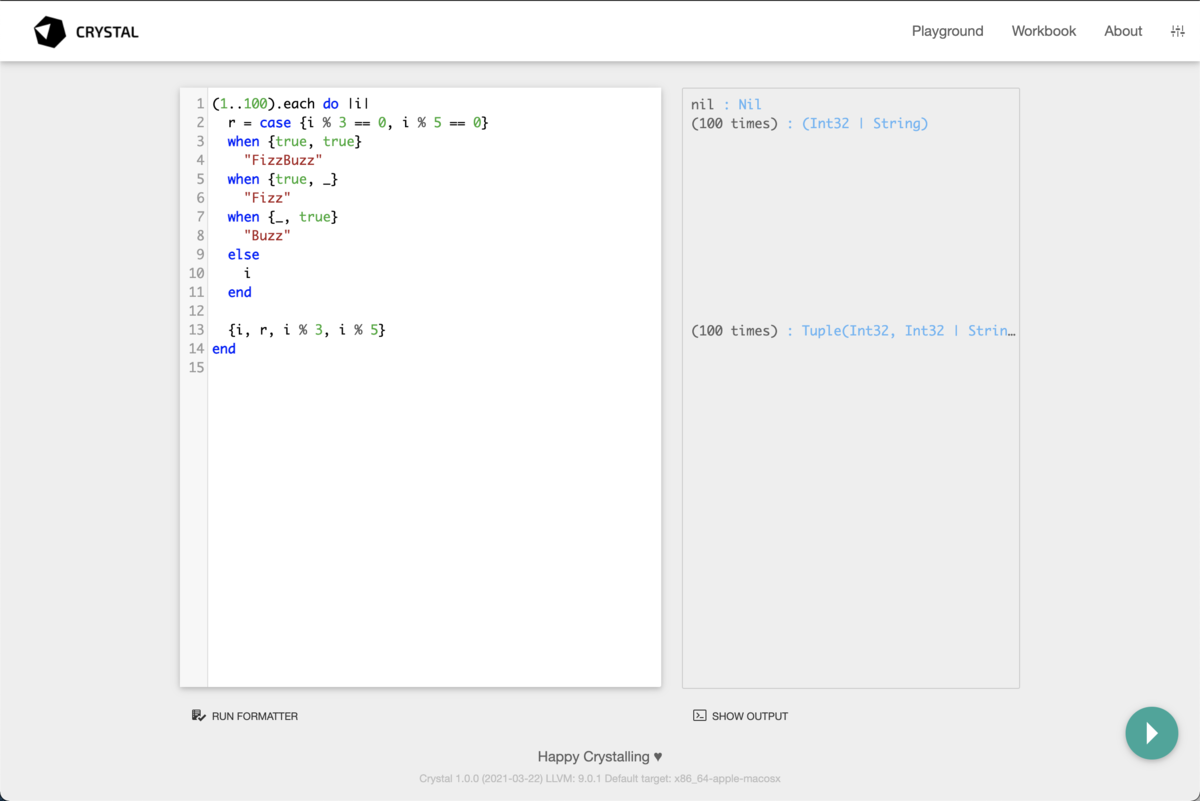
Task: Click the "Happy Crystalling ♥" footer text
Action: coord(600,757)
